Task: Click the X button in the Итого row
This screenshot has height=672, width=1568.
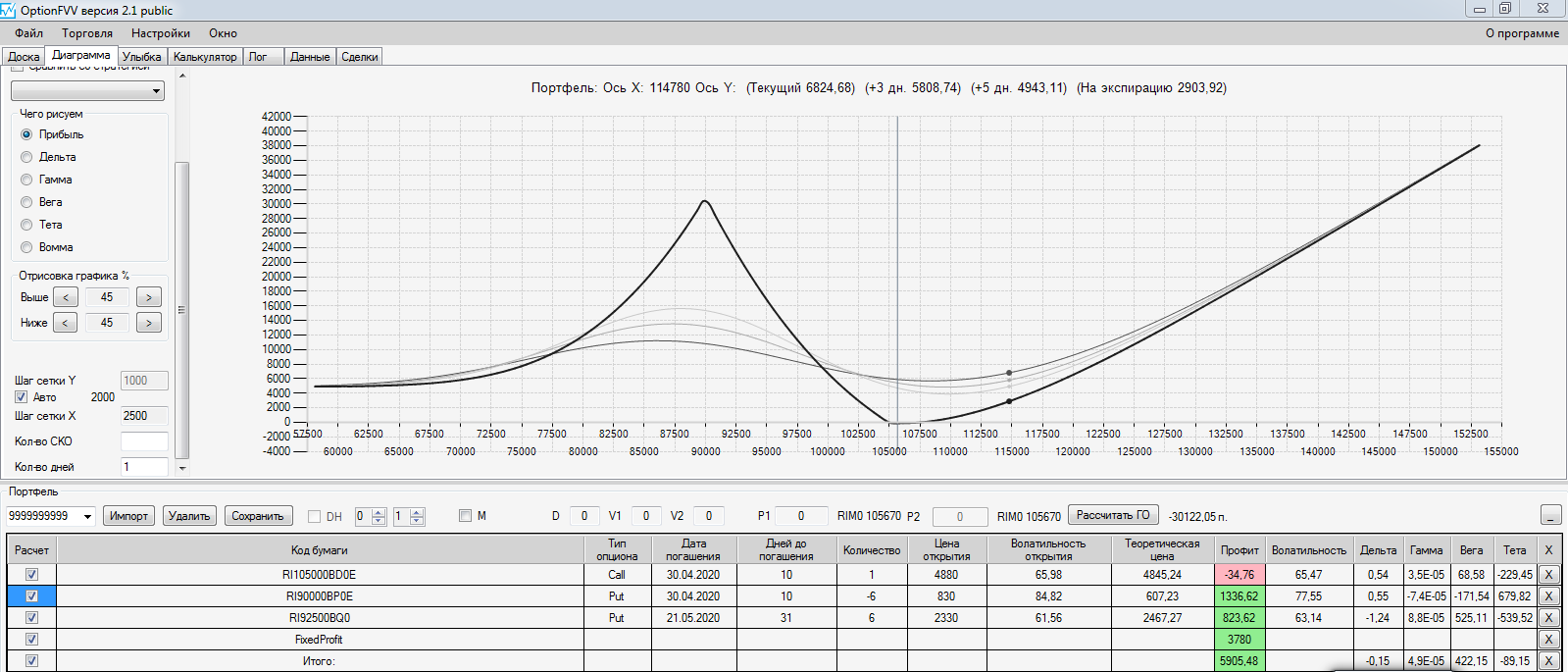Action: tap(1548, 661)
